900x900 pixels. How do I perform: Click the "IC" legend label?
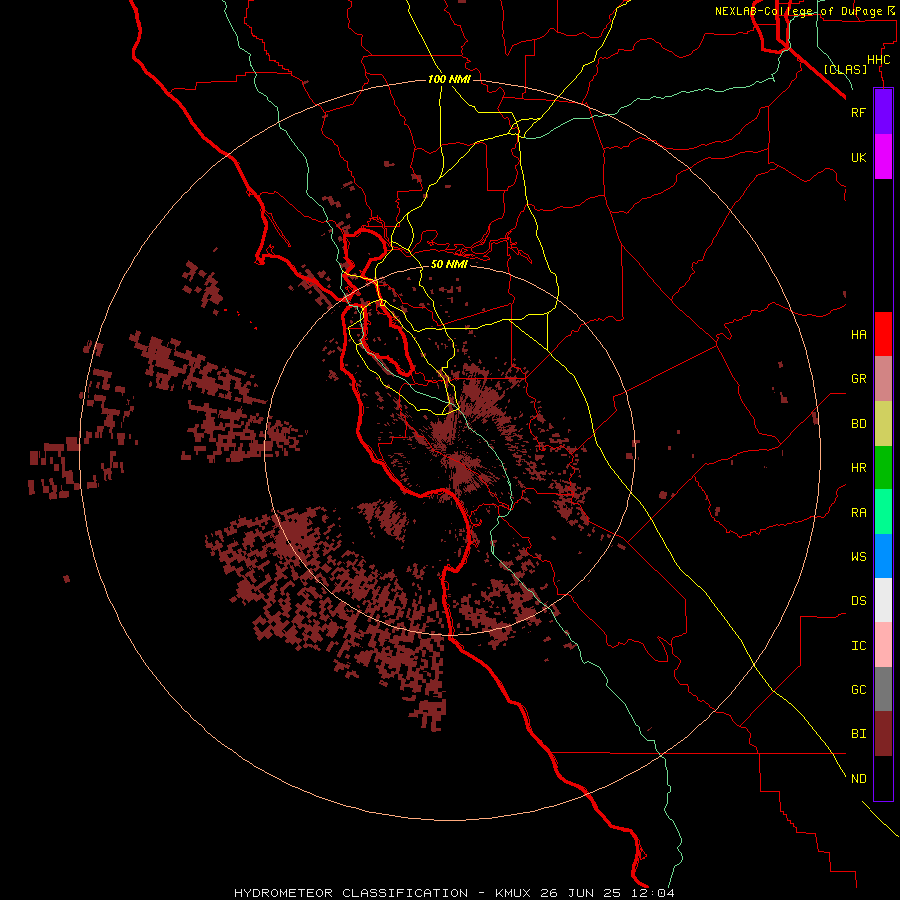[858, 645]
